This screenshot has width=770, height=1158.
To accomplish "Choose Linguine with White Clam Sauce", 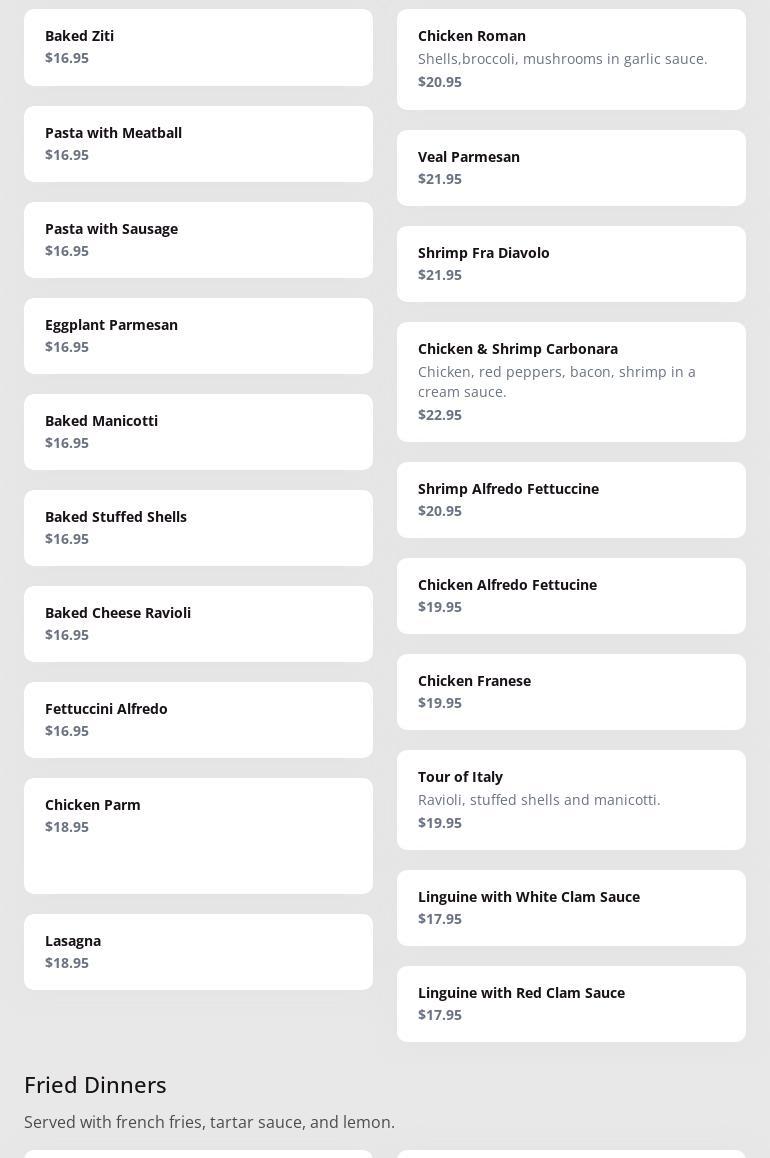I will point(571,908).
